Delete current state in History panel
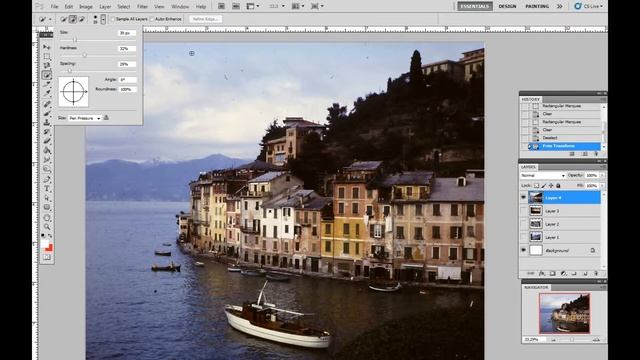 [x=596, y=154]
